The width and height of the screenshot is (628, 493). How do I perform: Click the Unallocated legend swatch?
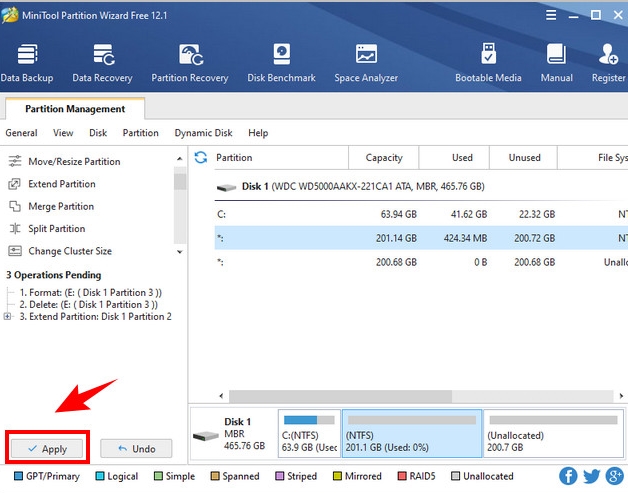(455, 476)
